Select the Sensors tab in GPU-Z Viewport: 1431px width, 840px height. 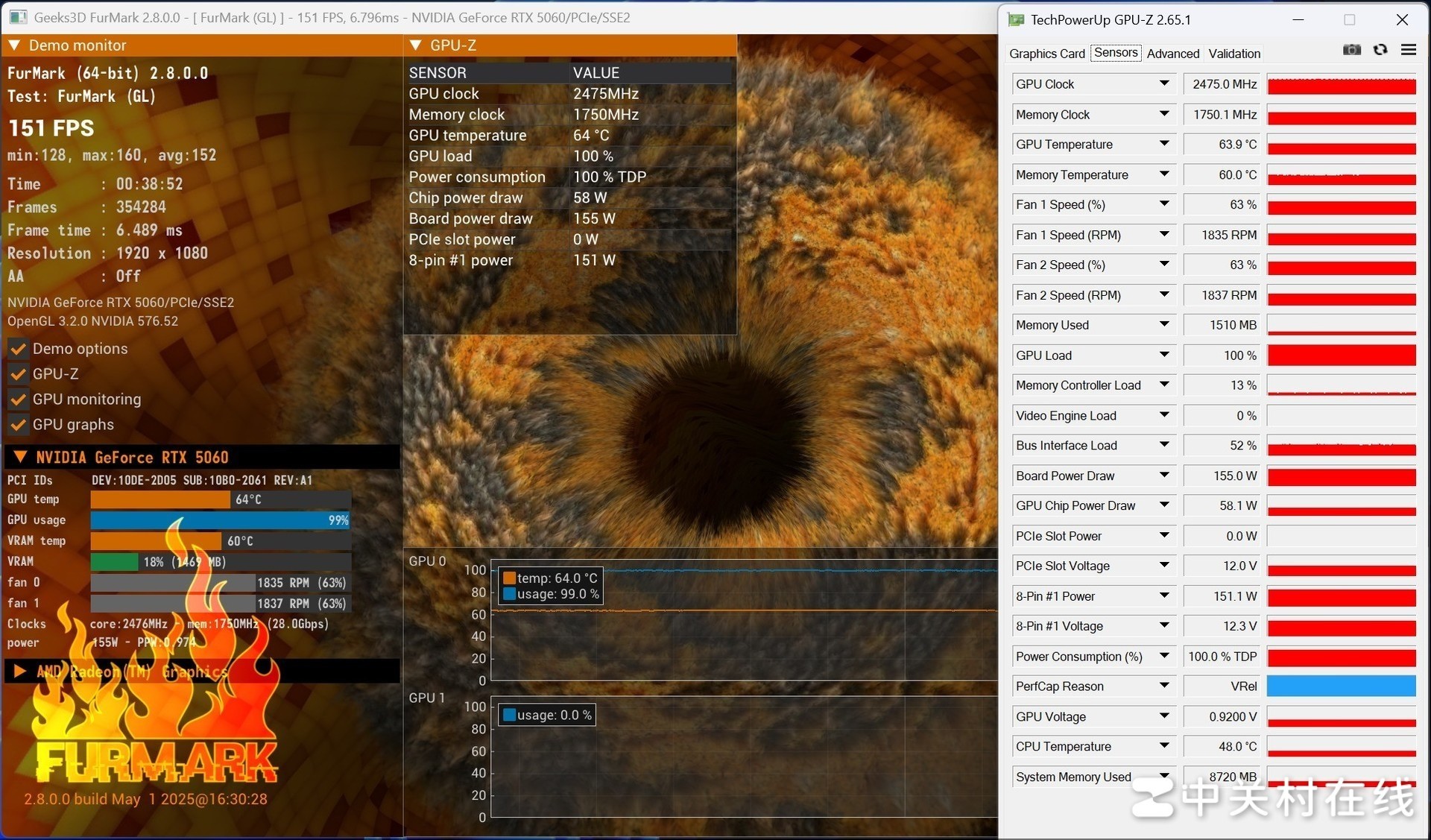[x=1115, y=52]
